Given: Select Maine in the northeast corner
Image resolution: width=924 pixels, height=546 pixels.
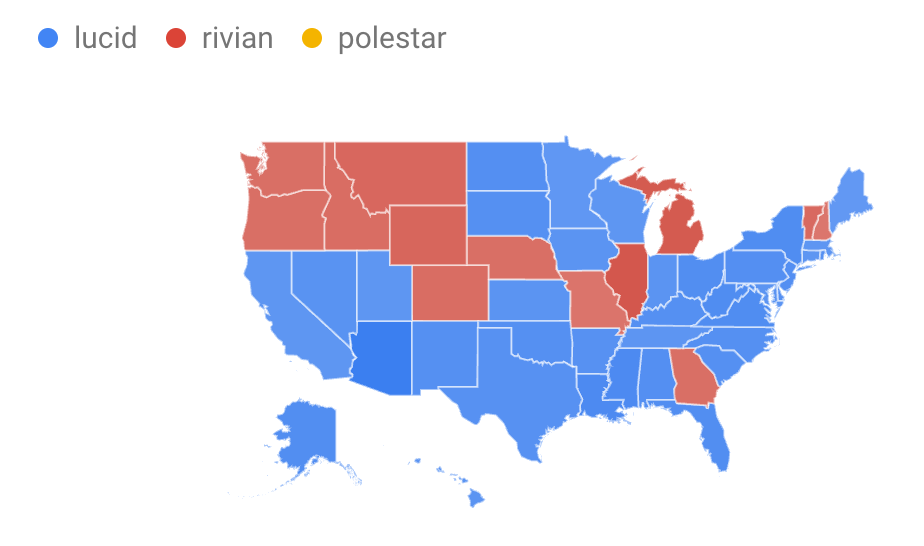Looking at the screenshot, I should coord(849,200).
